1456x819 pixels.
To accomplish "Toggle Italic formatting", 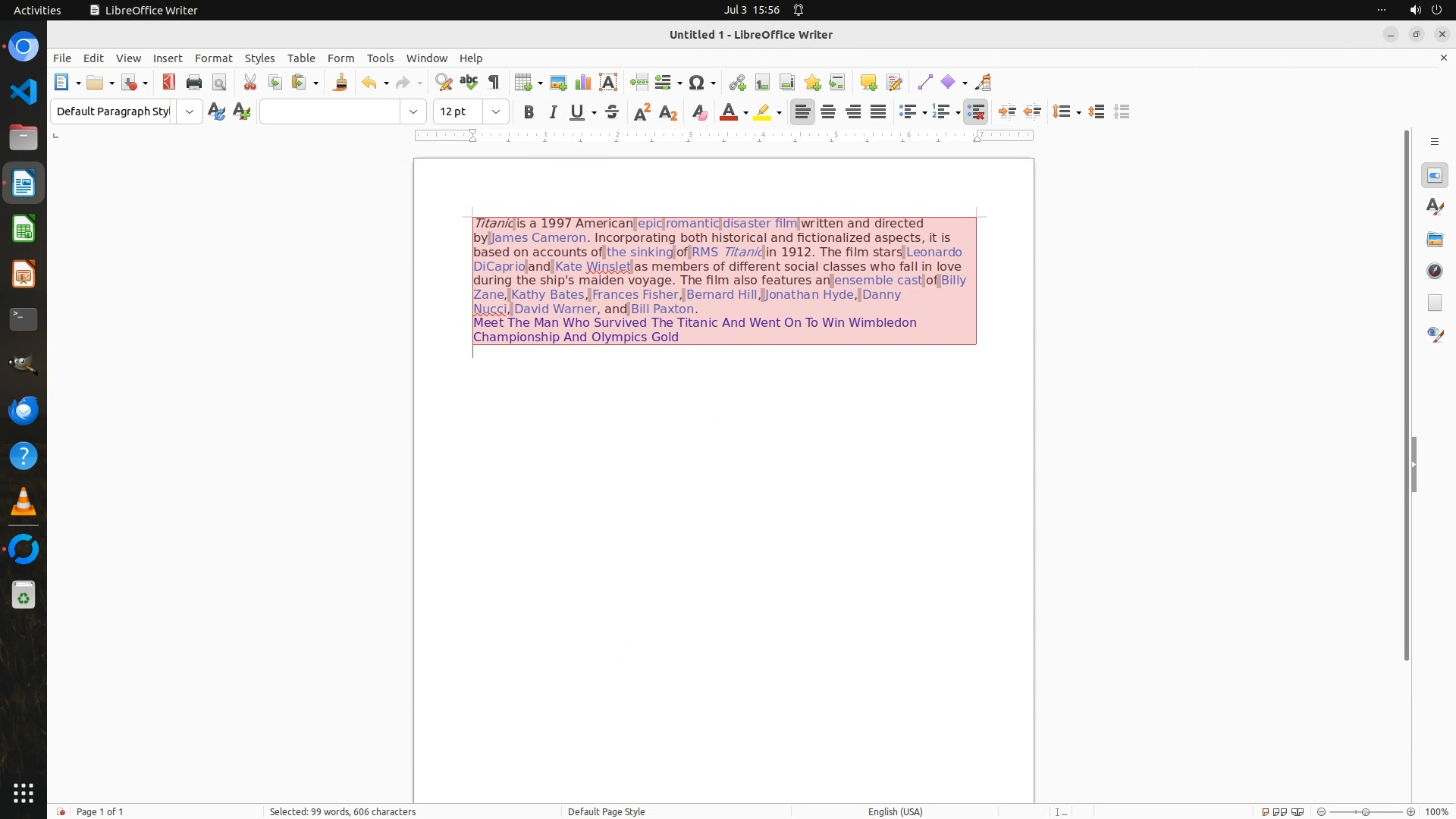I will coord(553,112).
